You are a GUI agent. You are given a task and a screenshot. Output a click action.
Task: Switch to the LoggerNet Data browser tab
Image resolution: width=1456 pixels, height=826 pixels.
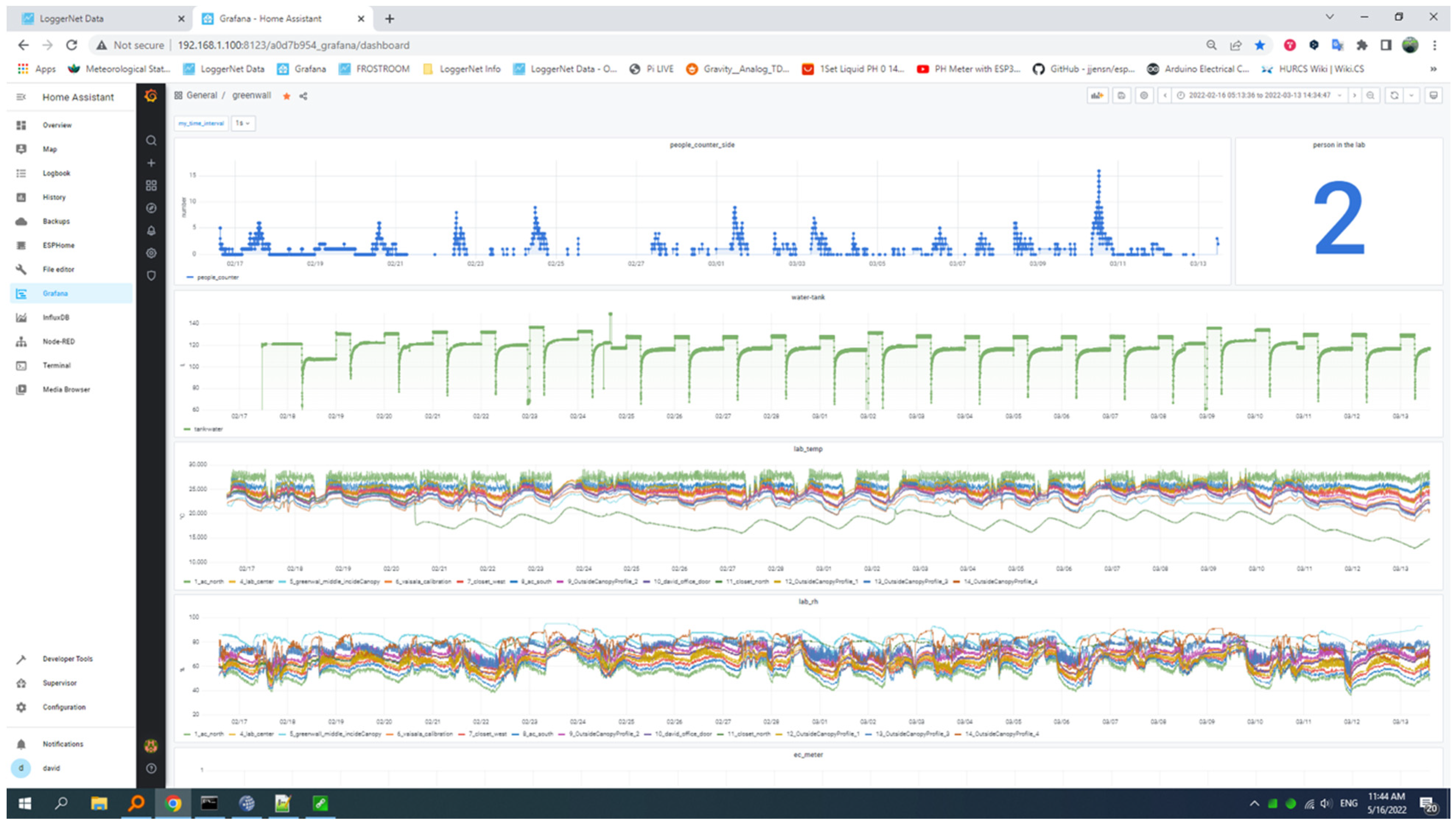[x=71, y=18]
